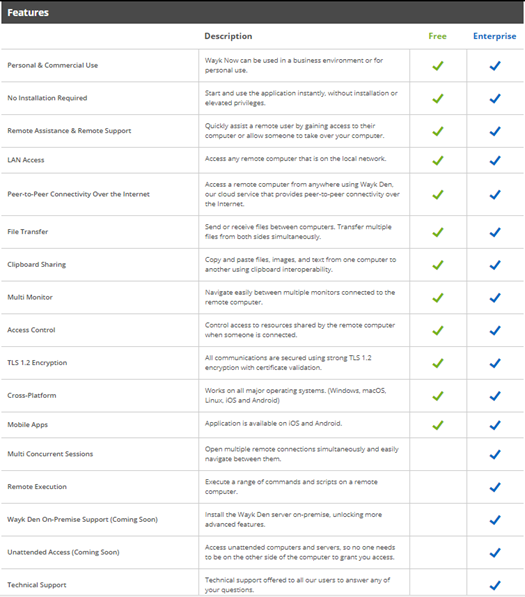Click the blue Enterprise checkmark for Technical Support
This screenshot has height=597, width=525.
(495, 585)
